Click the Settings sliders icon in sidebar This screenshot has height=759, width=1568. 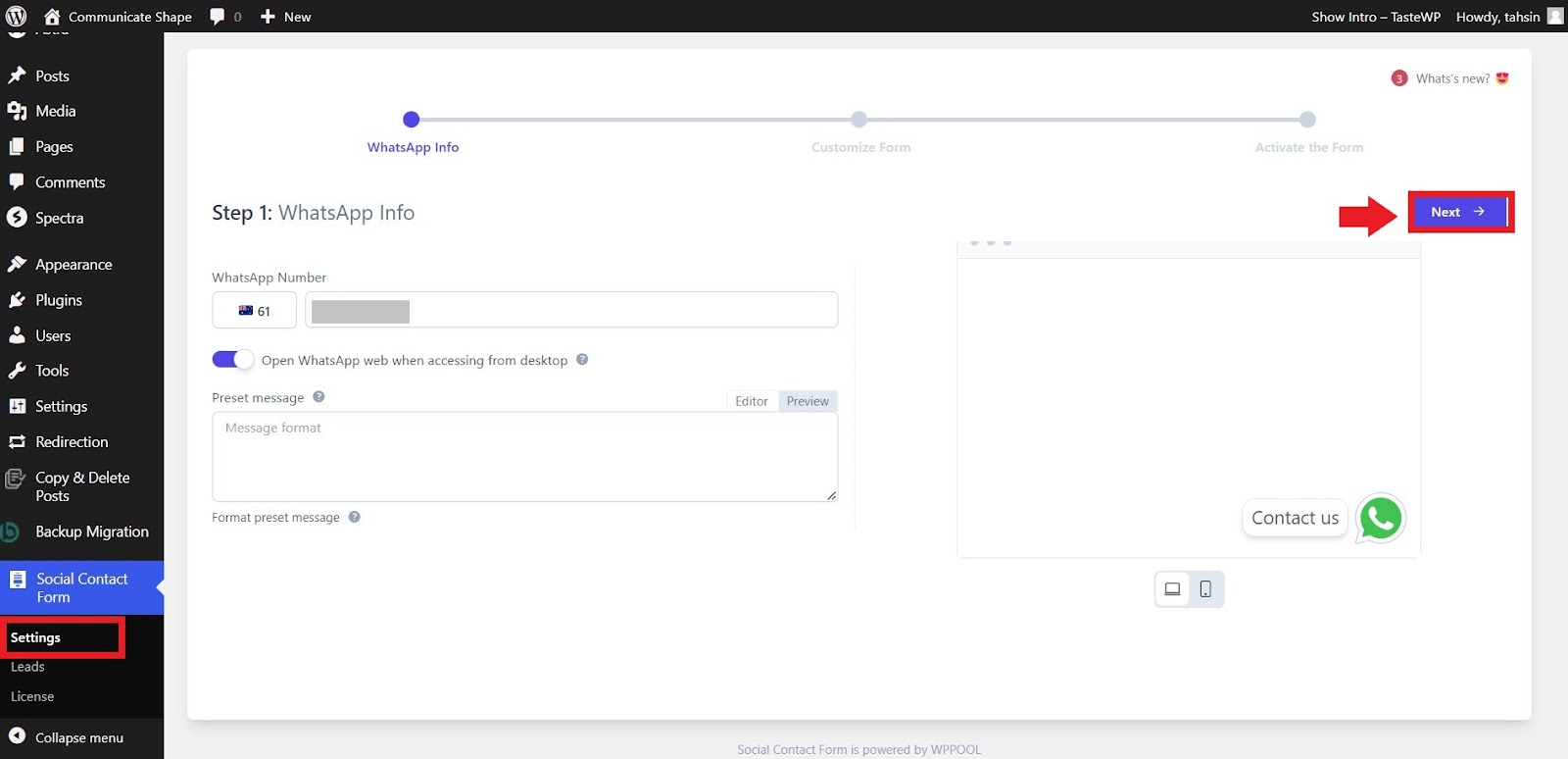pyautogui.click(x=17, y=406)
